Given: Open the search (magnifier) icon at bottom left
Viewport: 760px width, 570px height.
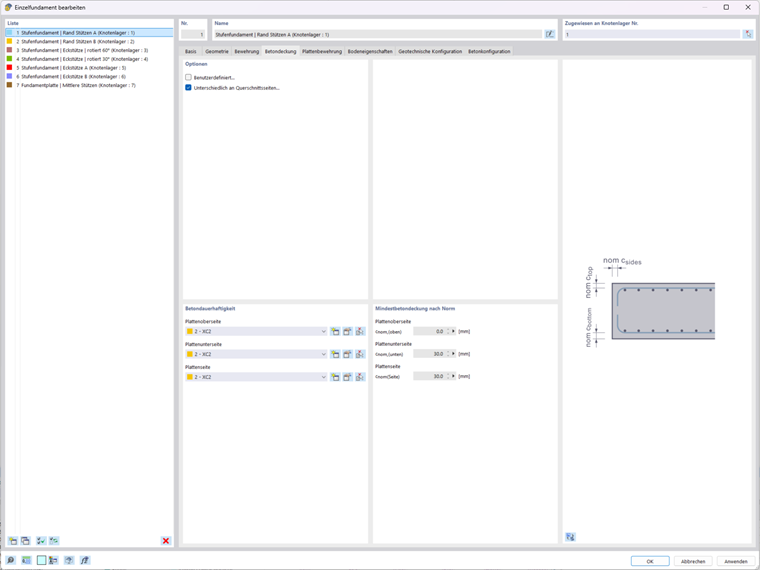Looking at the screenshot, I should (x=10, y=560).
